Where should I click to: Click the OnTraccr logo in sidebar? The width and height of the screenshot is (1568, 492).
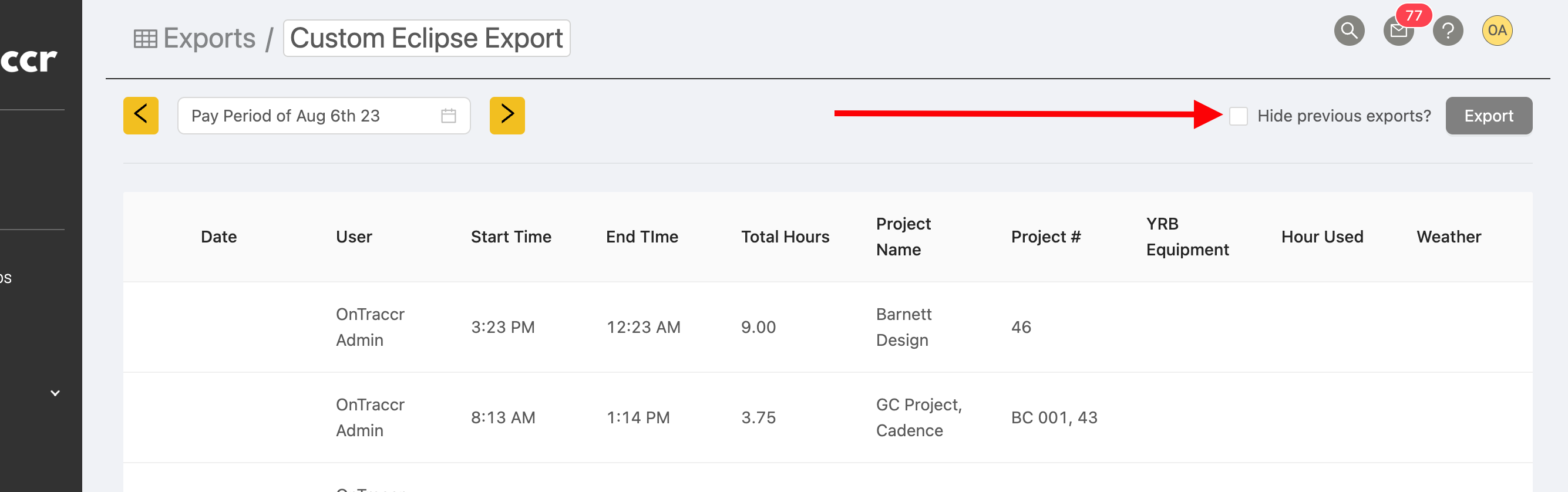28,60
